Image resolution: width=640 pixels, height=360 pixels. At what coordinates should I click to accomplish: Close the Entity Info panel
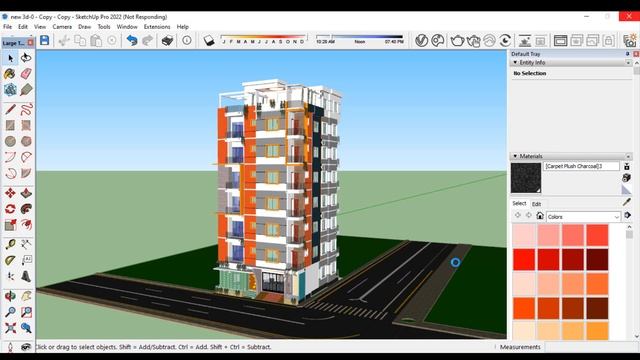628,62
